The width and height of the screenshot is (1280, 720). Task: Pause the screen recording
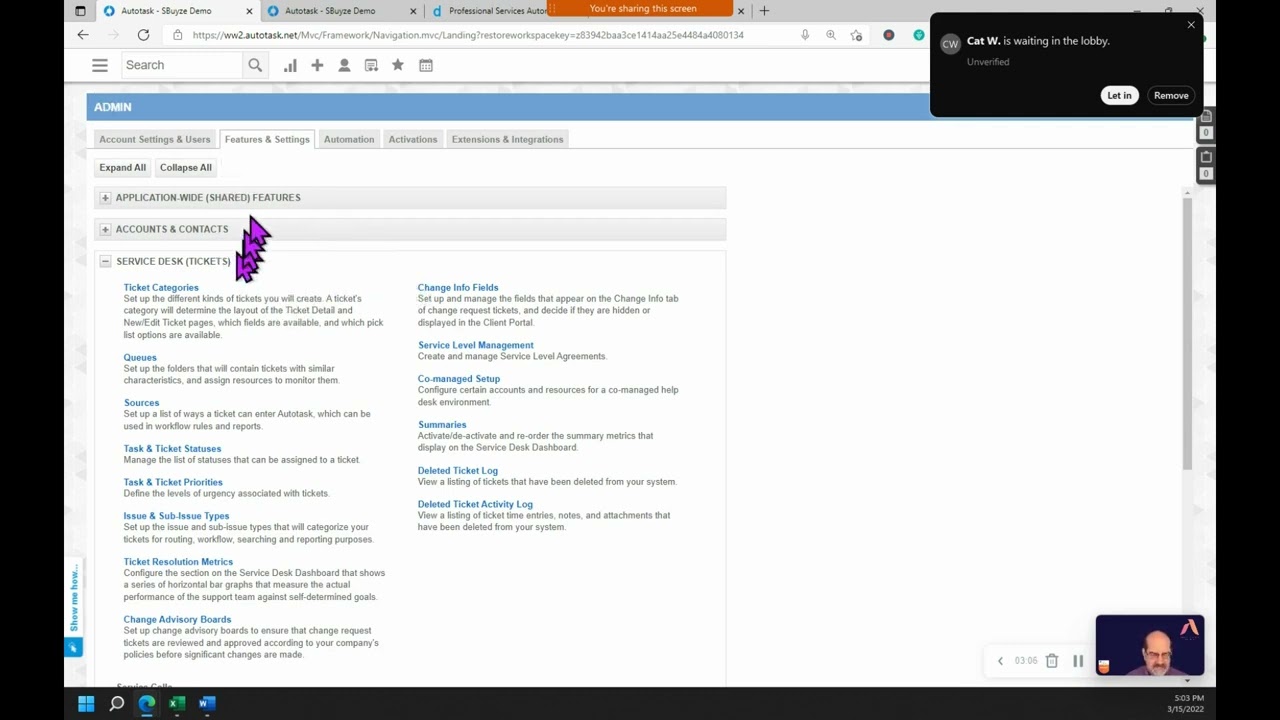[x=1078, y=661]
